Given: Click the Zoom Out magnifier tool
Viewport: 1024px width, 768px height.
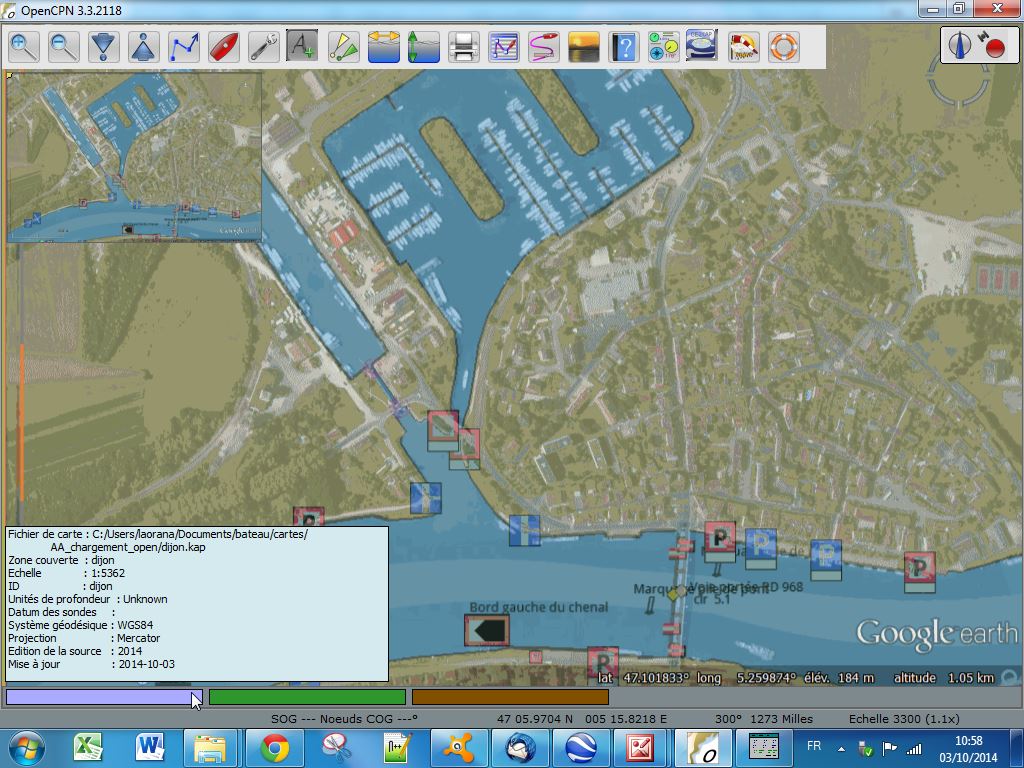Looking at the screenshot, I should point(64,47).
